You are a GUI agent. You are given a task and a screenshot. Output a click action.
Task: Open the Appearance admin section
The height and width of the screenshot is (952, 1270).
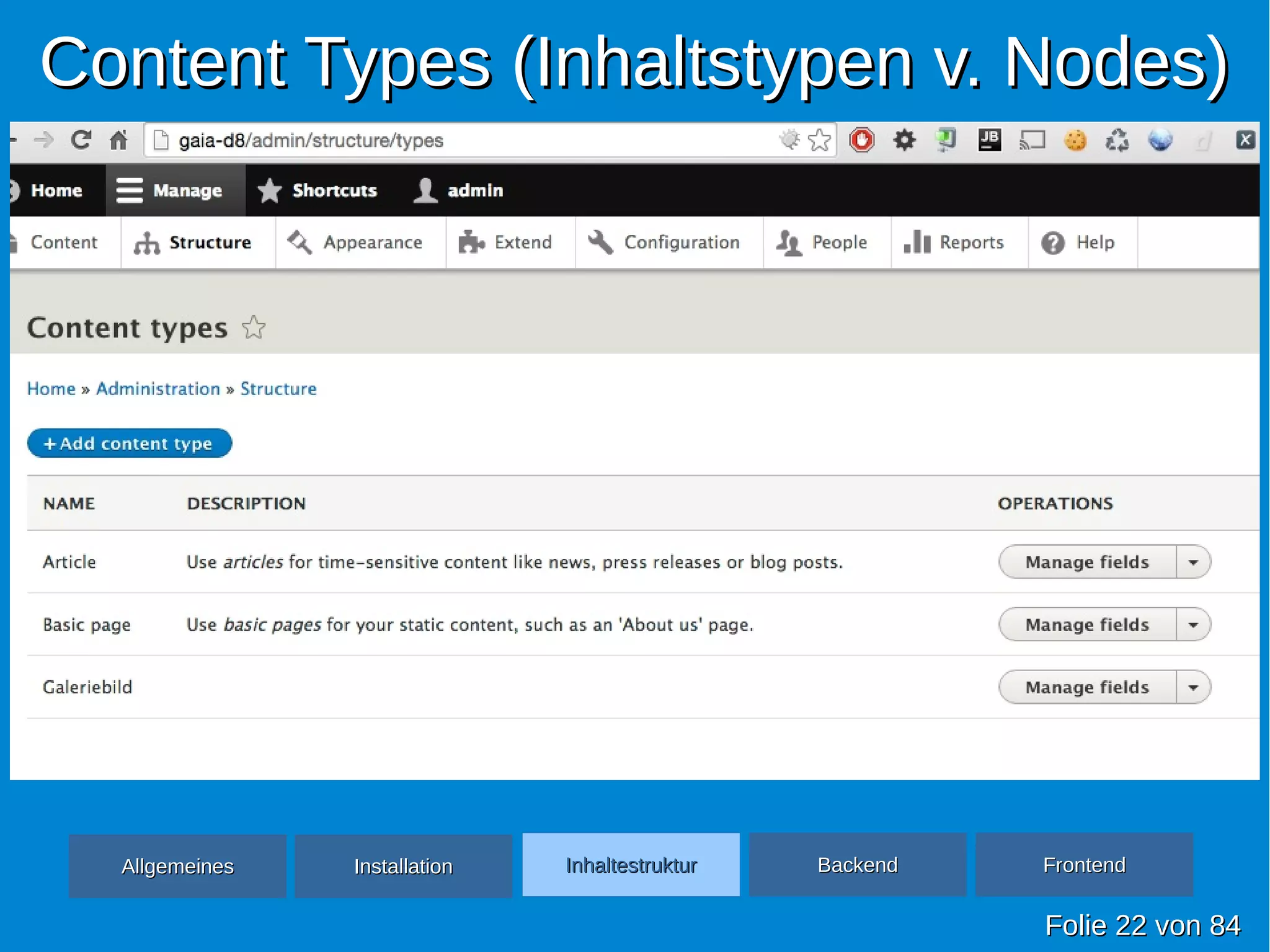(x=360, y=242)
